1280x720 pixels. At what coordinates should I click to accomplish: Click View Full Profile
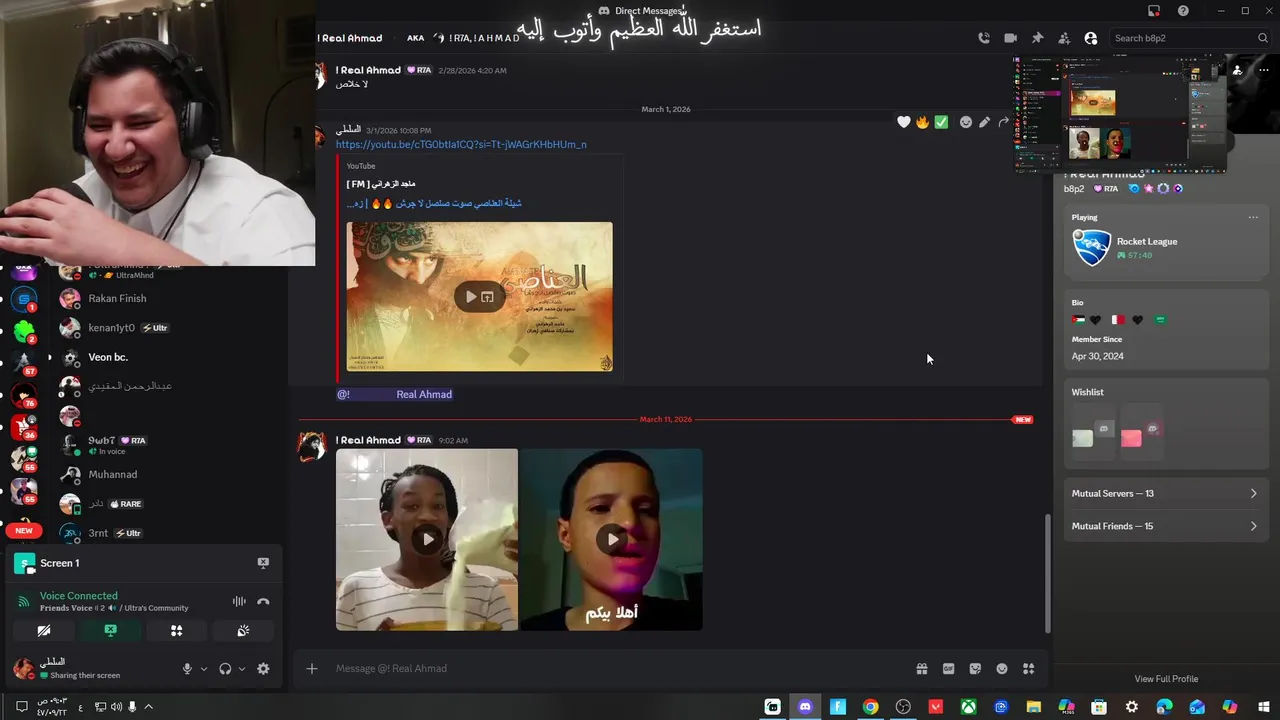coord(1166,679)
